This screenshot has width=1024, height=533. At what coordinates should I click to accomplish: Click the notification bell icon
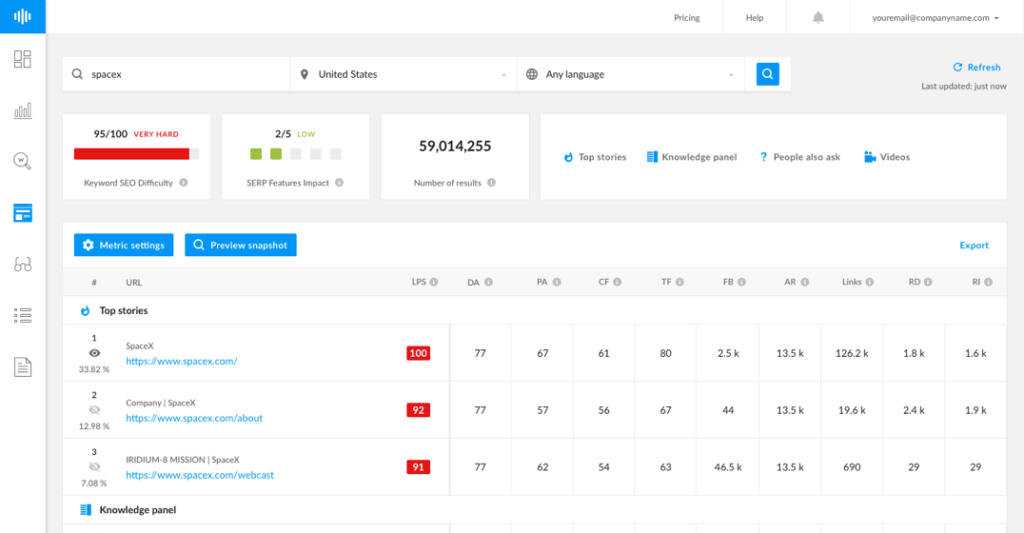818,18
